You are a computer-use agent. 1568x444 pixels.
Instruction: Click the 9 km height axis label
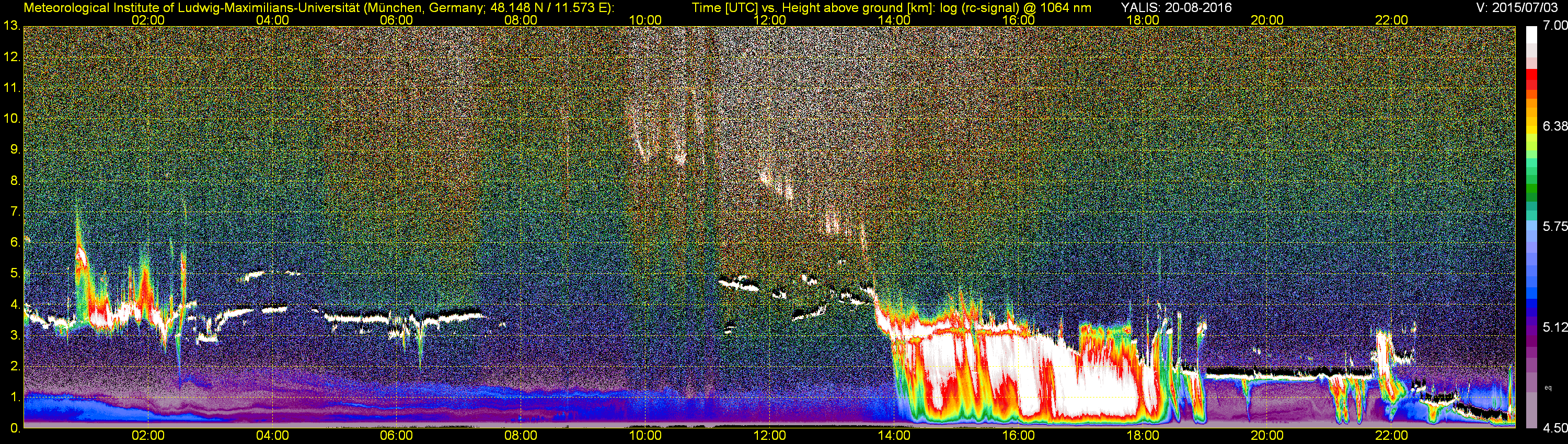pyautogui.click(x=15, y=149)
